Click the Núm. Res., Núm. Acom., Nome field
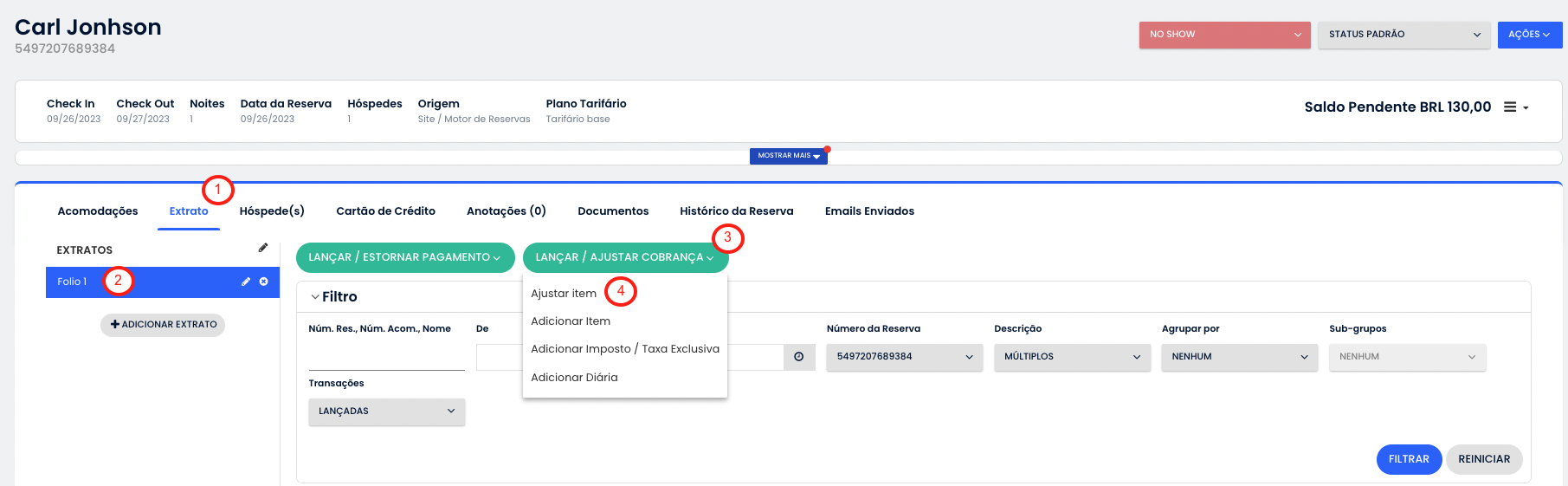Screen dimensions: 1568x486 [386, 357]
